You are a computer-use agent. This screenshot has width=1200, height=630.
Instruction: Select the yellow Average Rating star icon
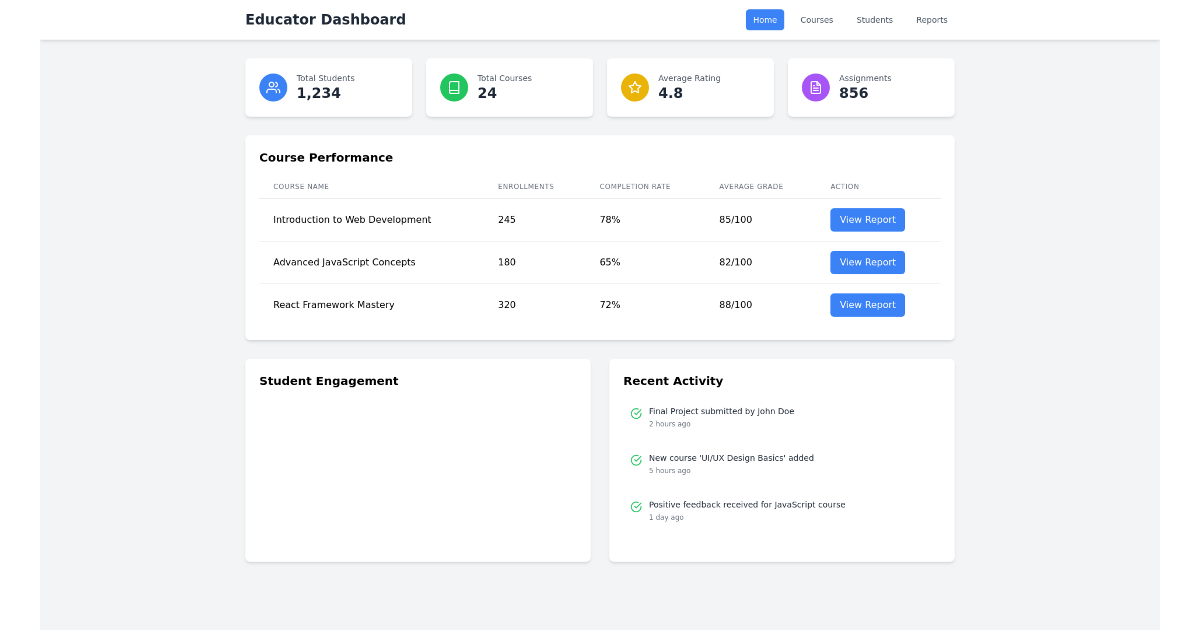[635, 87]
